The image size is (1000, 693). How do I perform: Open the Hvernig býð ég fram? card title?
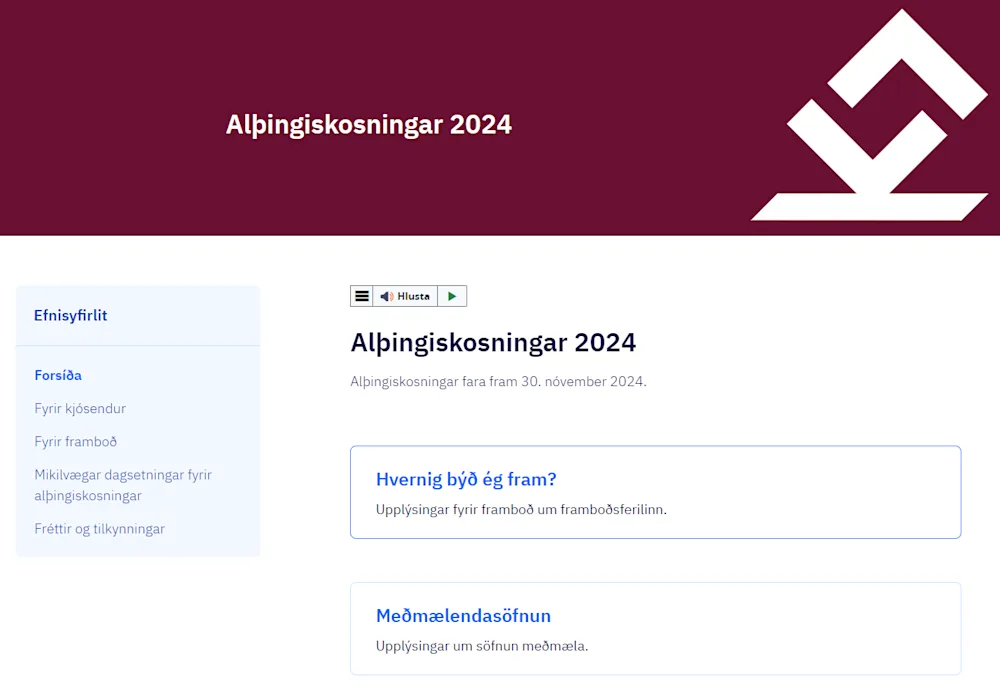point(466,479)
